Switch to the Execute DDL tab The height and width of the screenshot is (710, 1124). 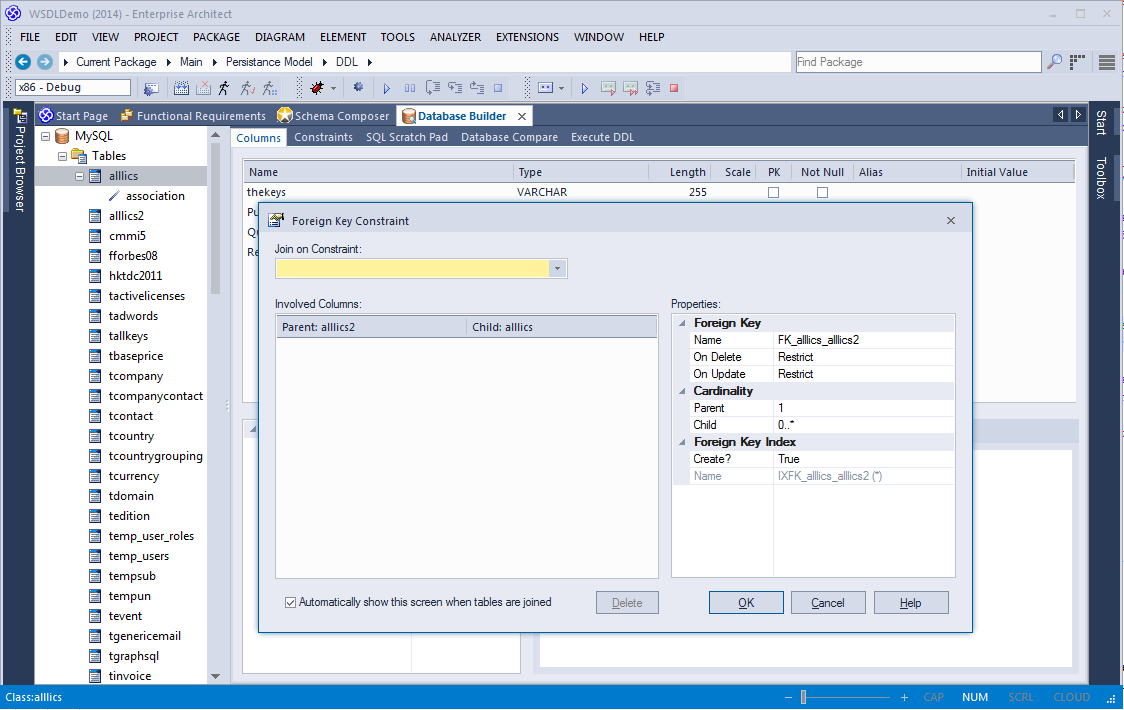602,137
